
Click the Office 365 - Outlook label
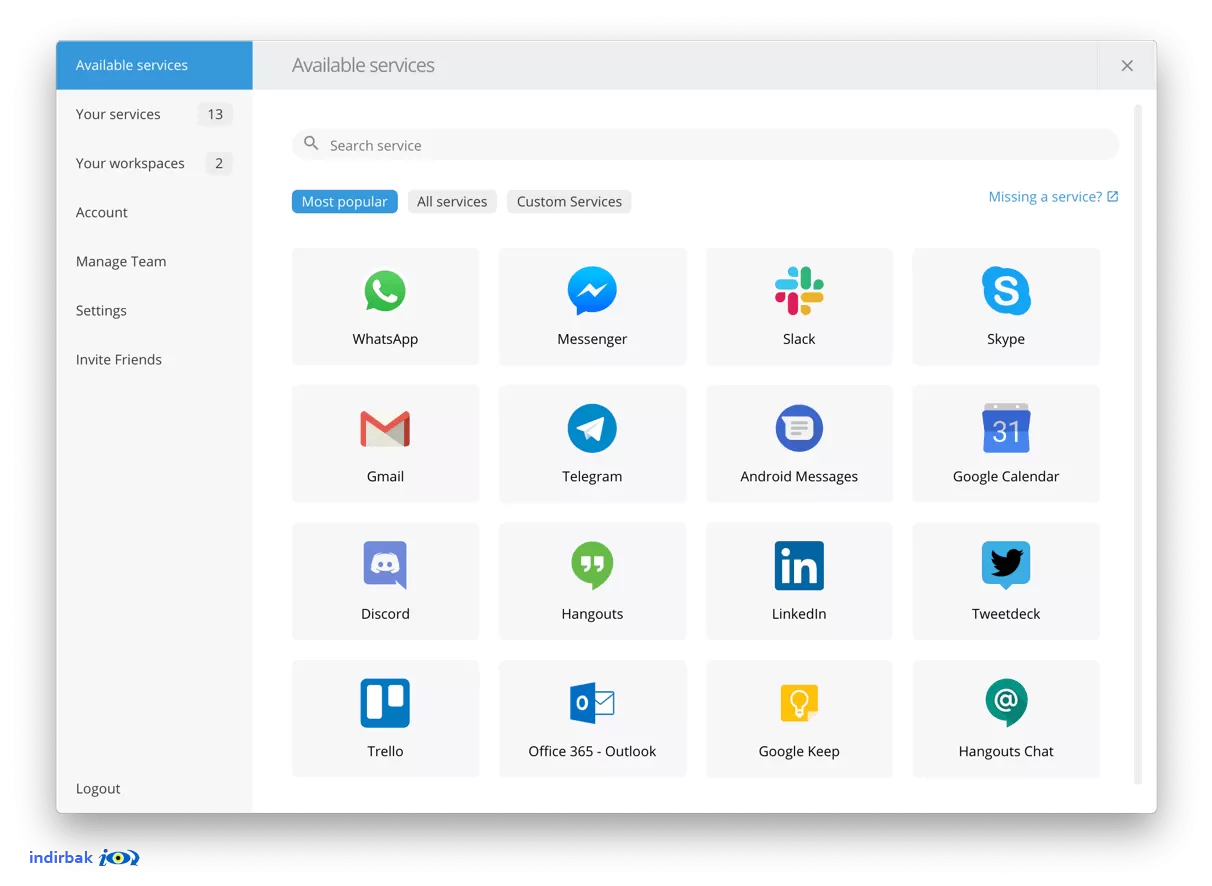(x=592, y=751)
